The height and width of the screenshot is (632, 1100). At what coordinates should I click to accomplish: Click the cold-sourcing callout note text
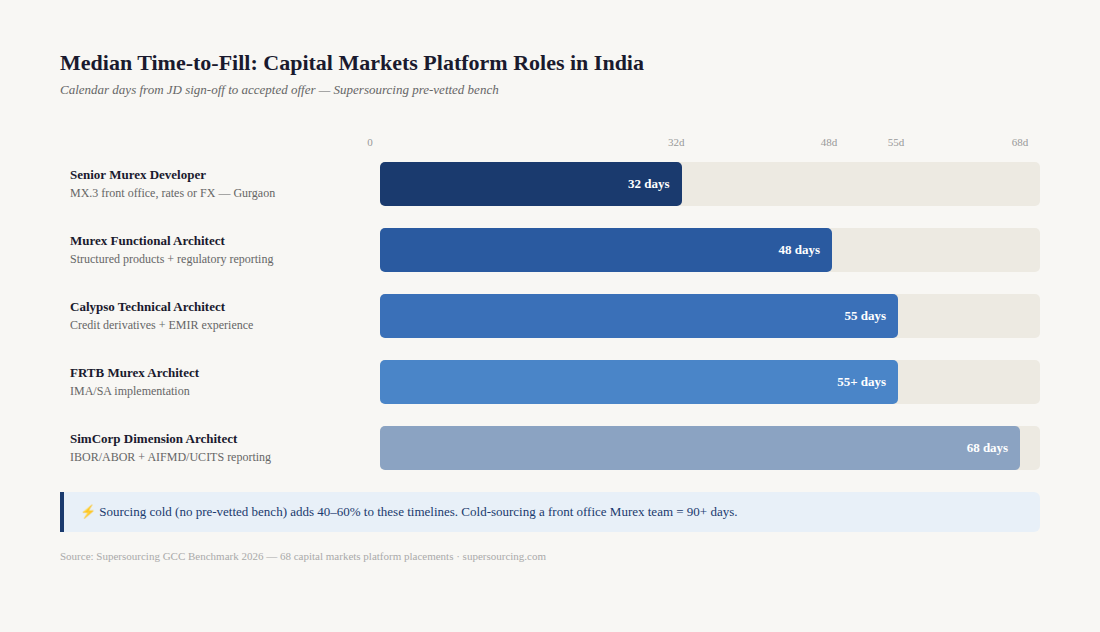(418, 512)
